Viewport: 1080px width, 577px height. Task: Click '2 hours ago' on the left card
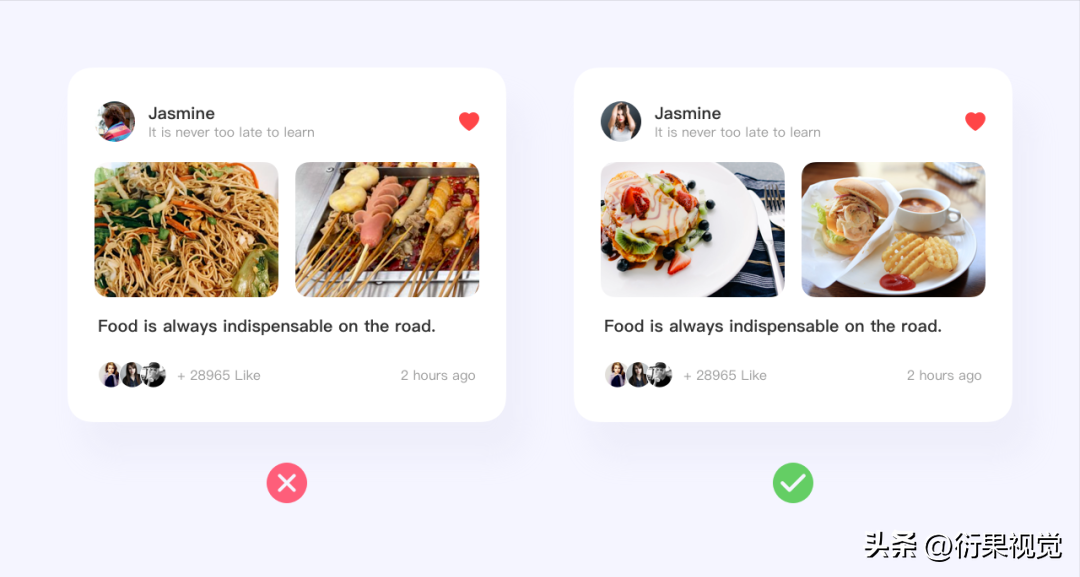point(438,375)
